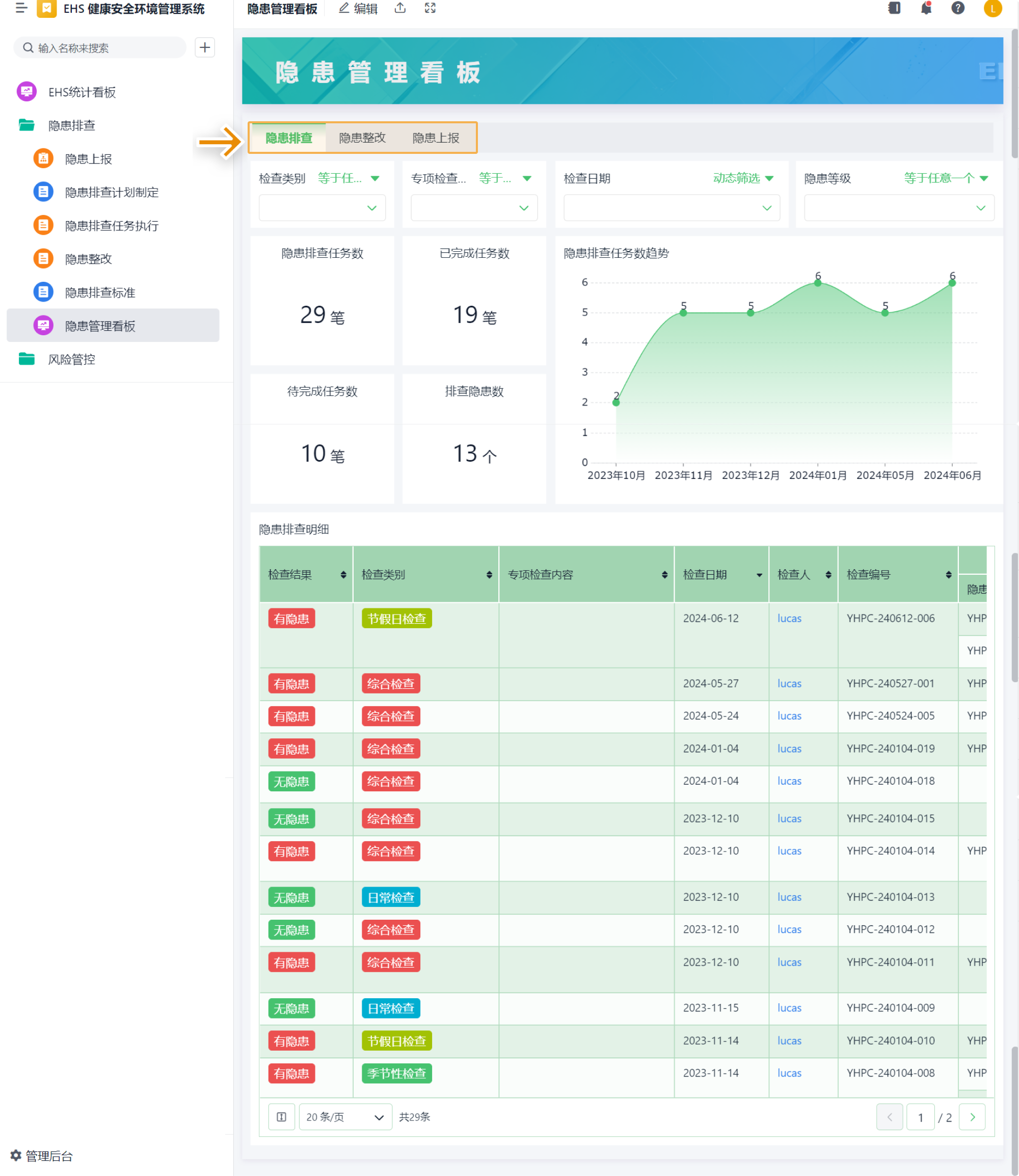Go to next page of table
This screenshot has height=1176, width=1019.
point(972,1117)
